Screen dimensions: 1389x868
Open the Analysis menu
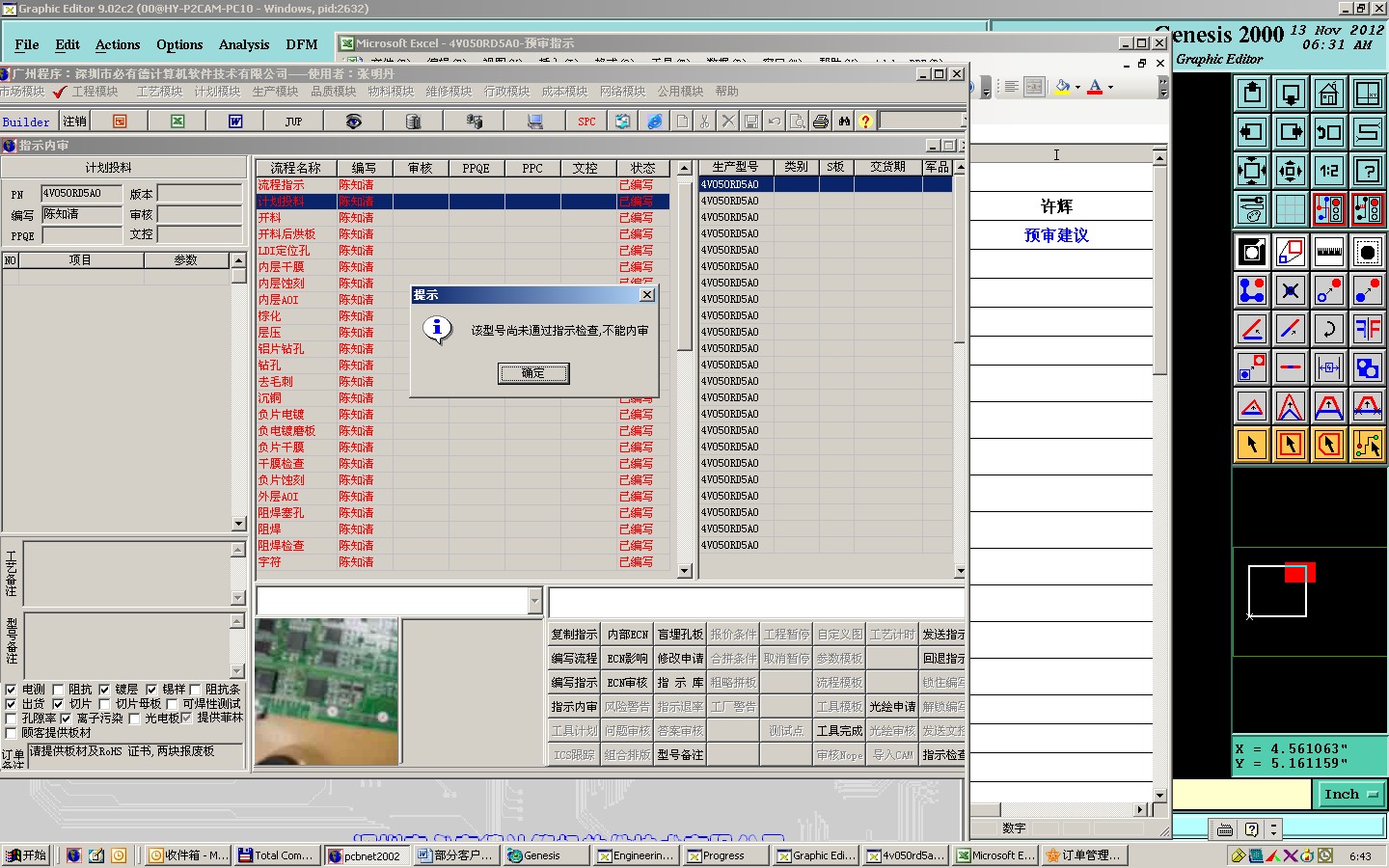click(244, 44)
